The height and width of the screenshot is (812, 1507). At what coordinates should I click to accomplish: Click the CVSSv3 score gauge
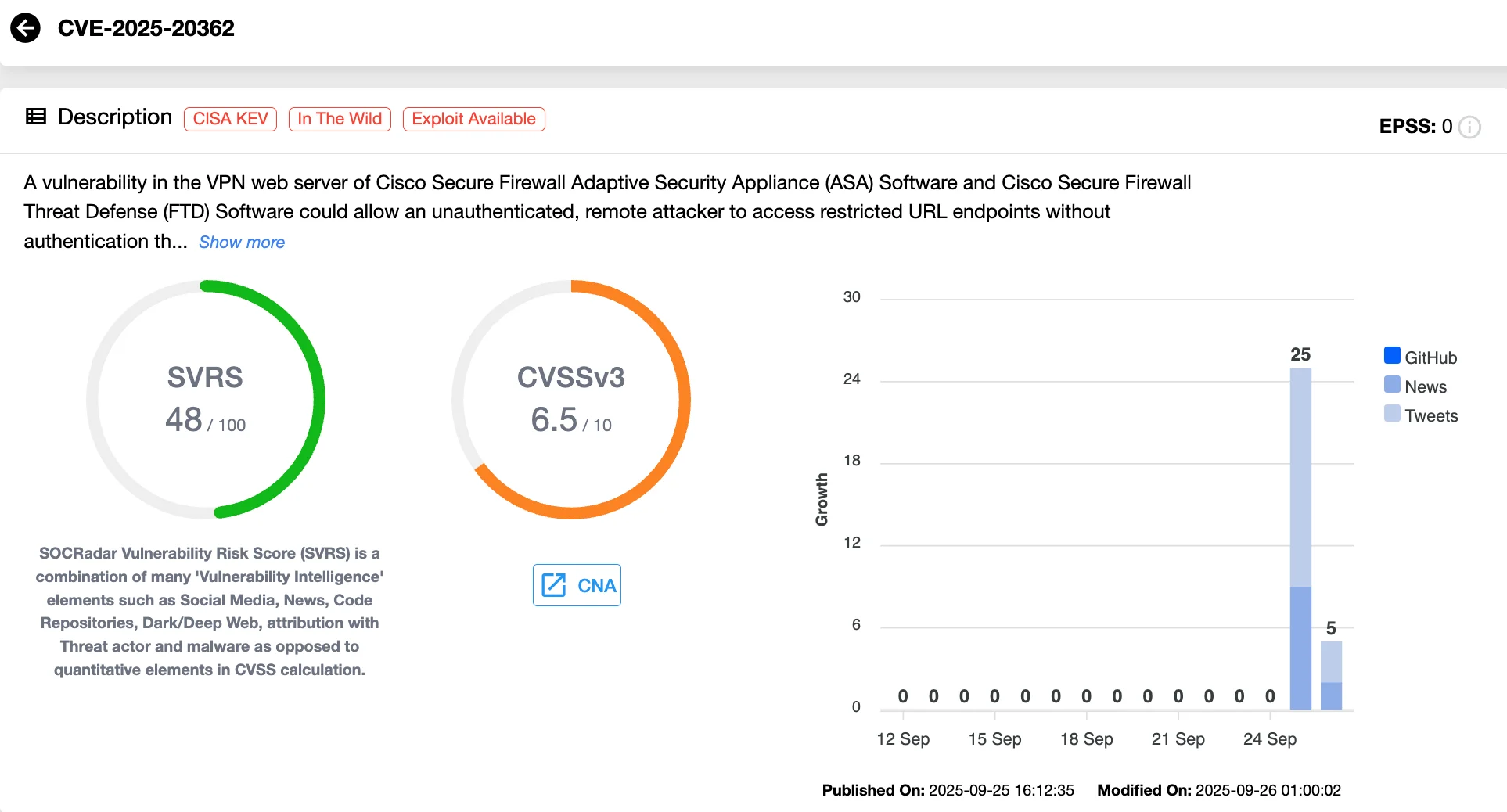coord(571,400)
